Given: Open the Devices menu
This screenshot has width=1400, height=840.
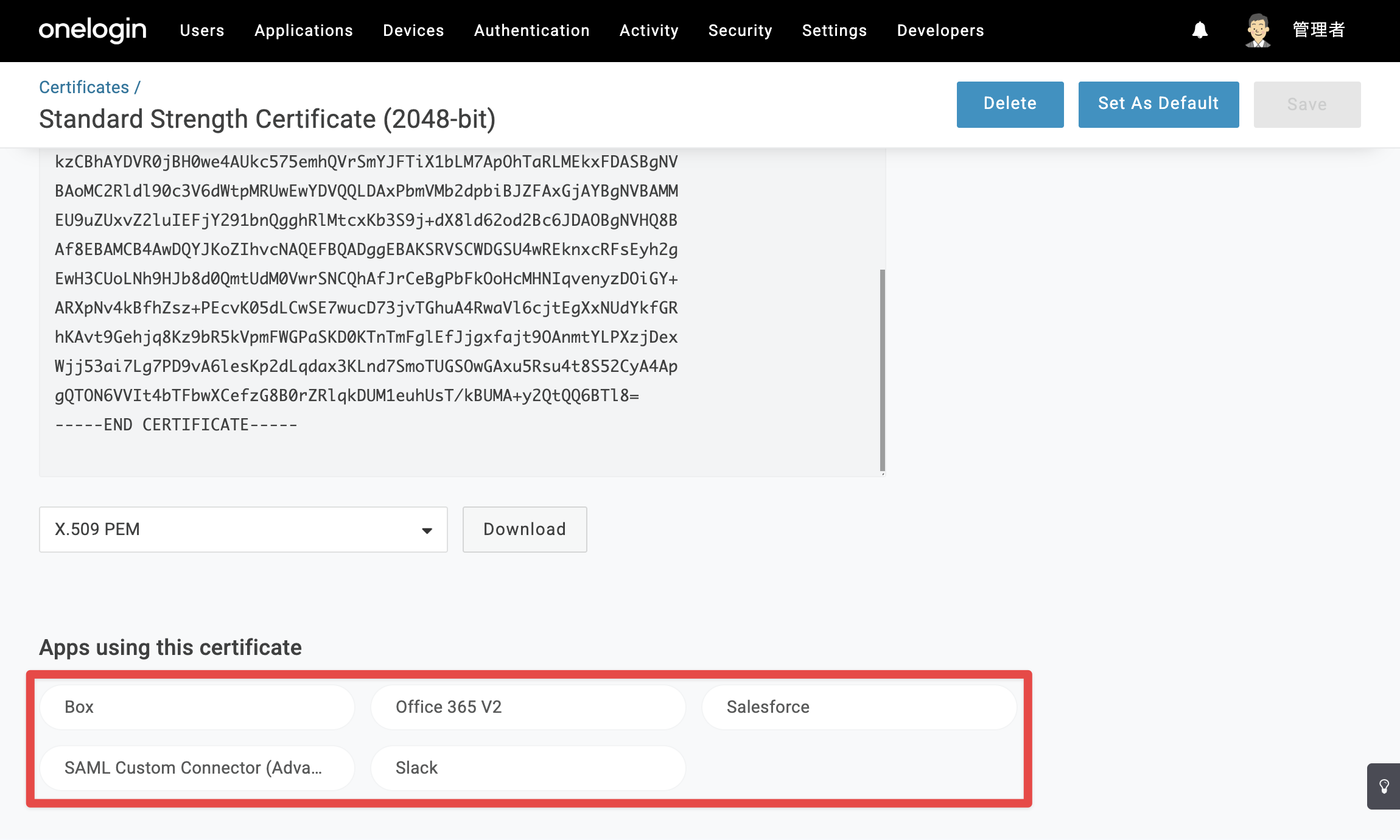Looking at the screenshot, I should point(413,30).
